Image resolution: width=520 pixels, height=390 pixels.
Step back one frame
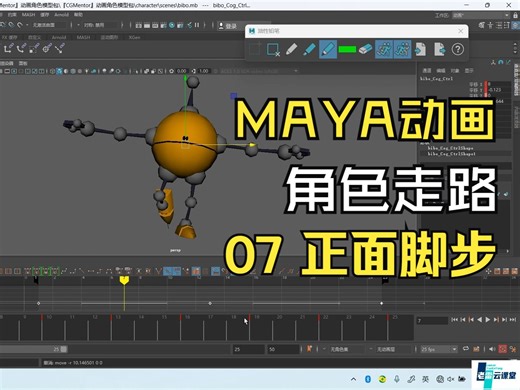point(463,320)
